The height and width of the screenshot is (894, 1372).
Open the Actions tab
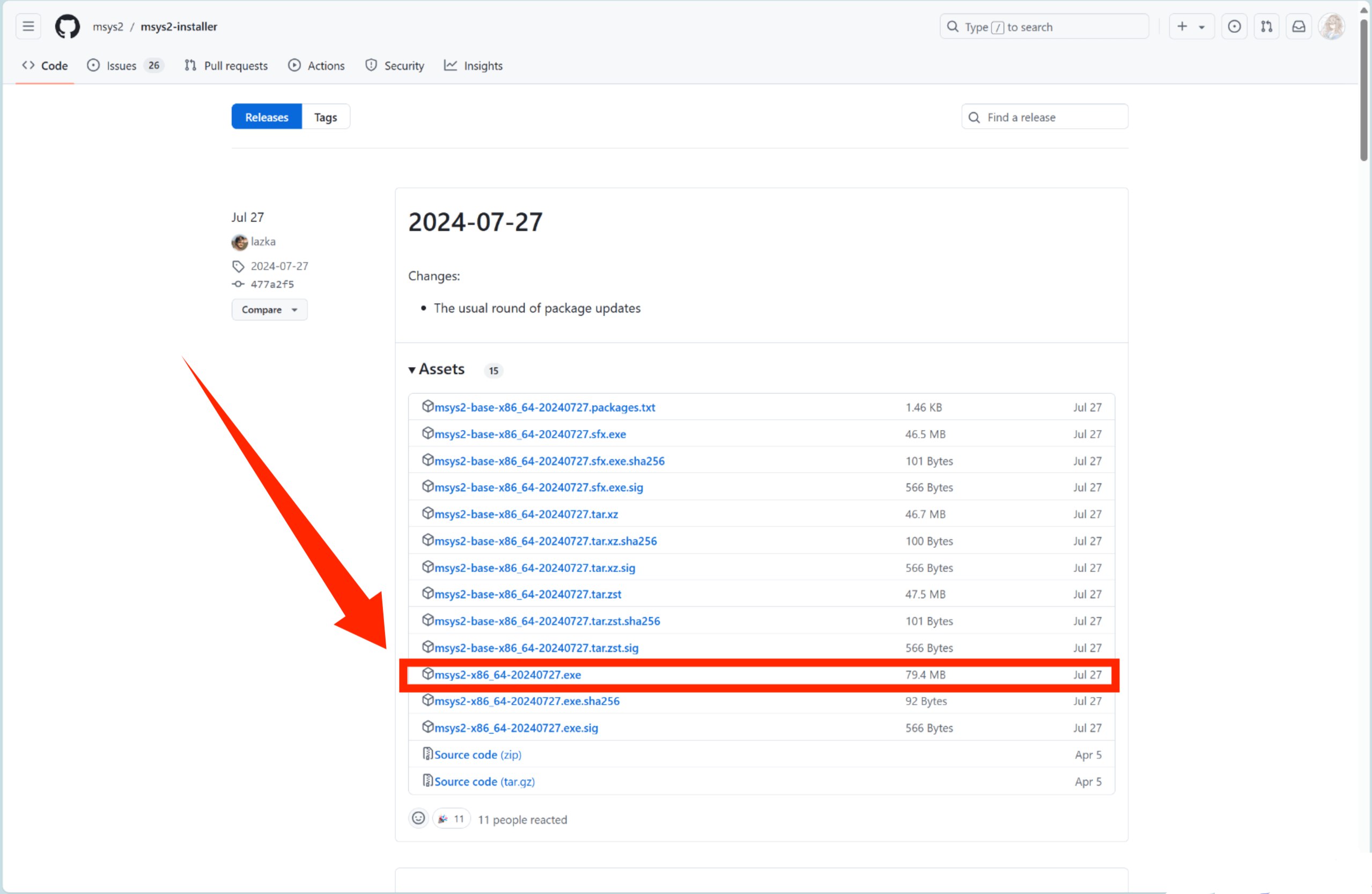click(x=316, y=66)
